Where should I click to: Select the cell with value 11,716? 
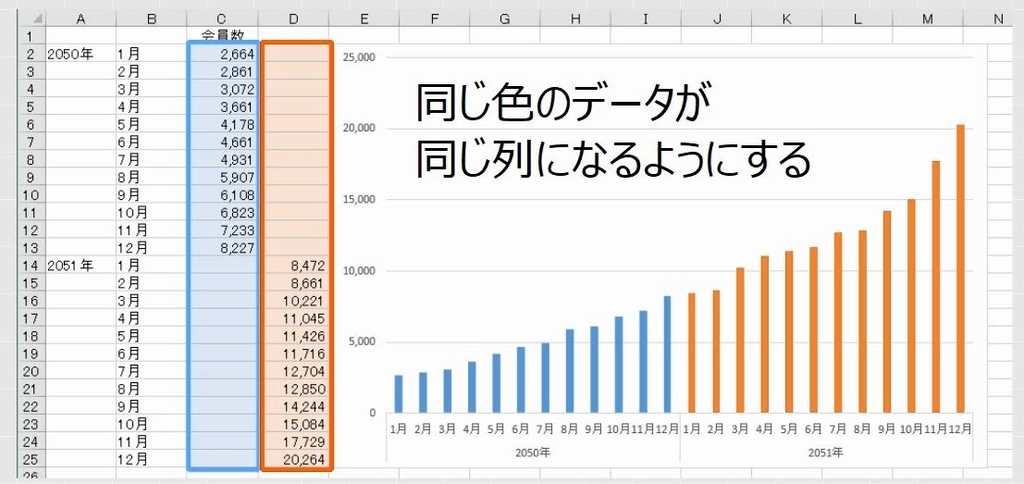(x=293, y=353)
